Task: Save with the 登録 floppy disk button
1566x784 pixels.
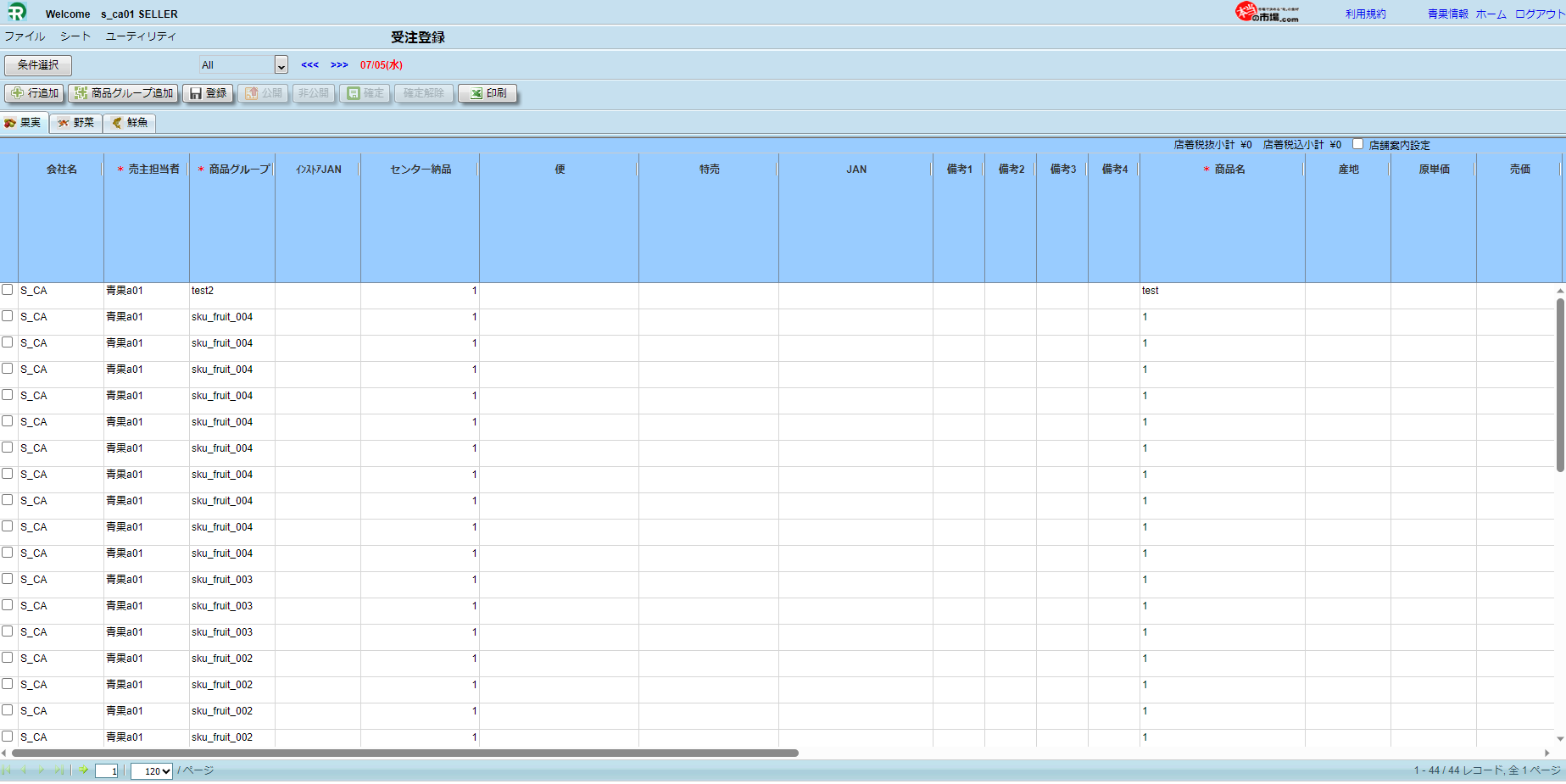Action: point(209,93)
